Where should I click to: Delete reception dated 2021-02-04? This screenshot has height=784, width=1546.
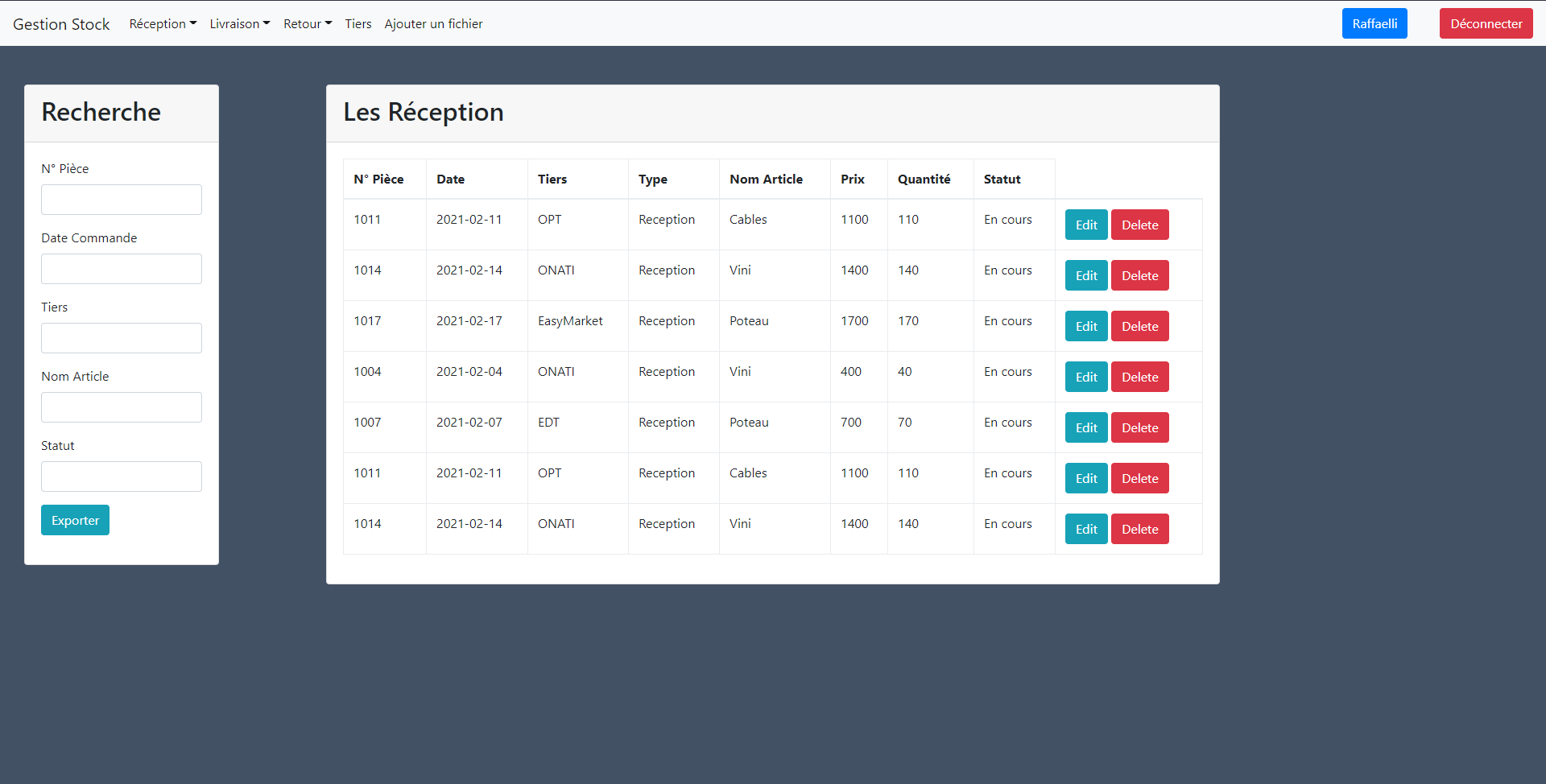point(1139,377)
